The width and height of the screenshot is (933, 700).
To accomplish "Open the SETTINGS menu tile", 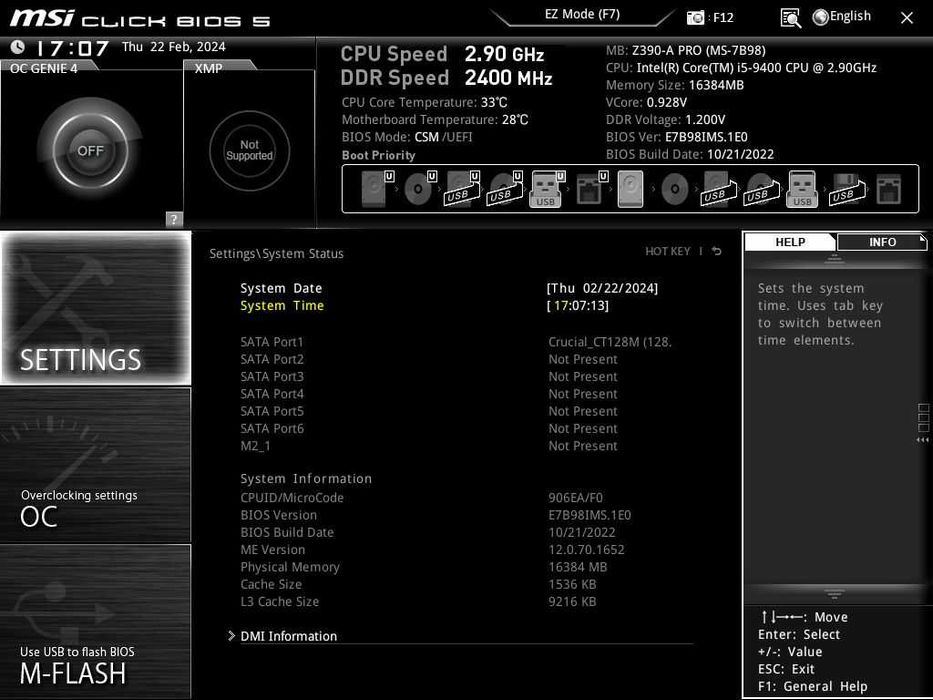I will 96,308.
